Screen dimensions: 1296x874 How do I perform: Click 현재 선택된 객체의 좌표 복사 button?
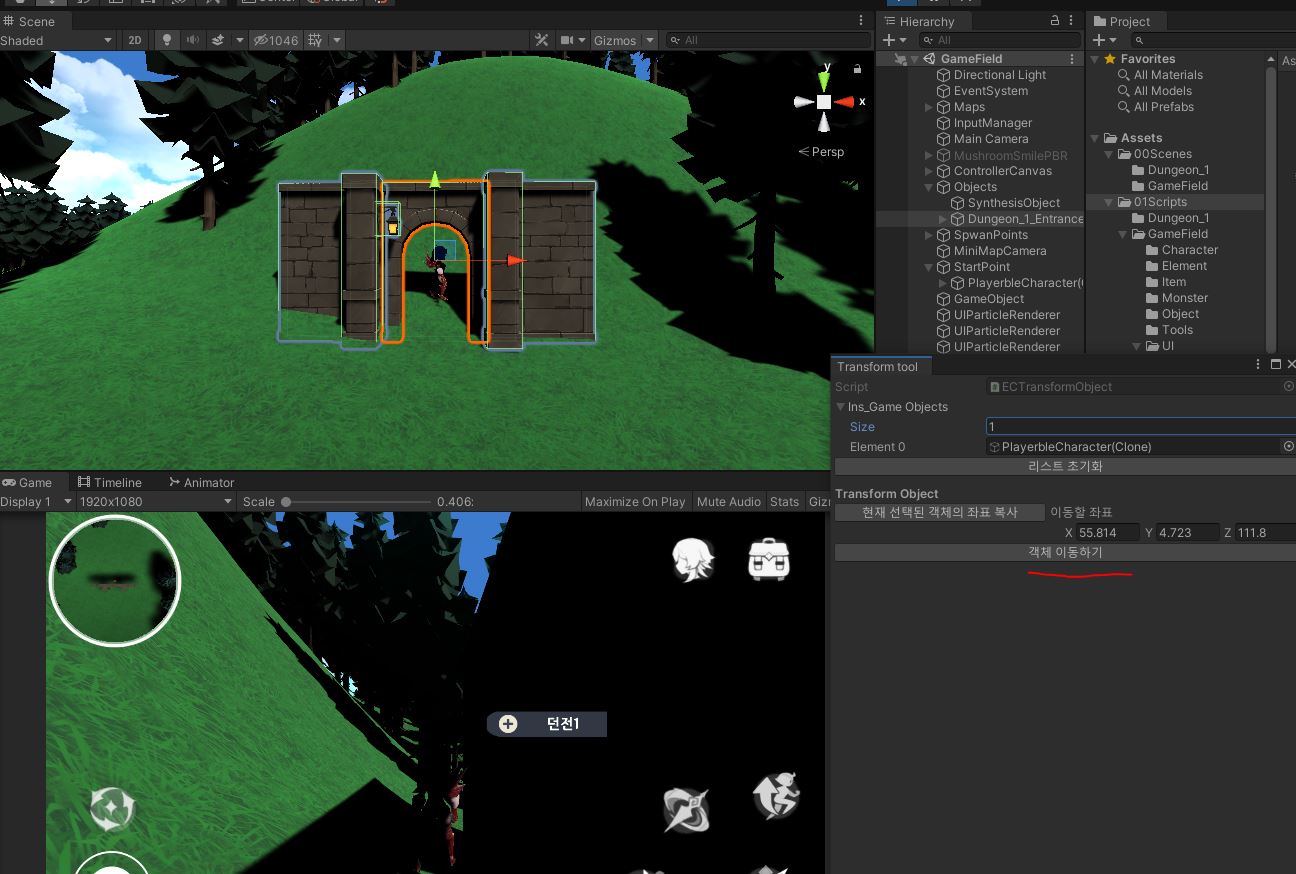(939, 512)
